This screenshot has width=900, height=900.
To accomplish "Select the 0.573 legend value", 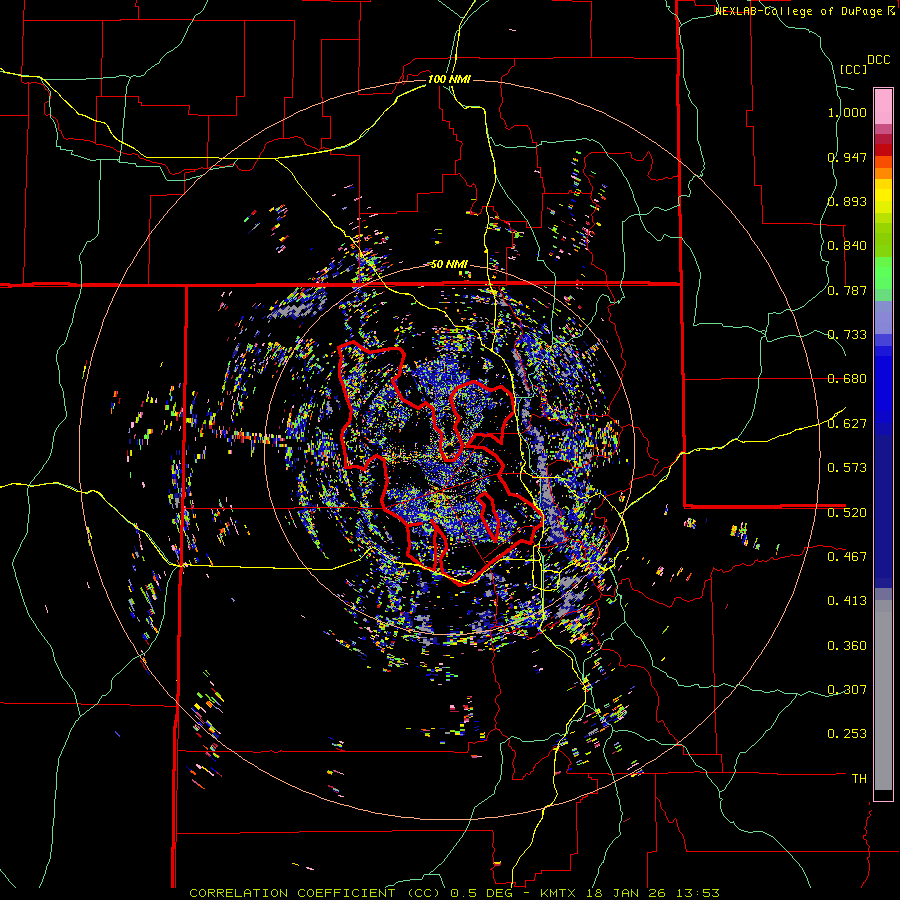I will click(847, 468).
